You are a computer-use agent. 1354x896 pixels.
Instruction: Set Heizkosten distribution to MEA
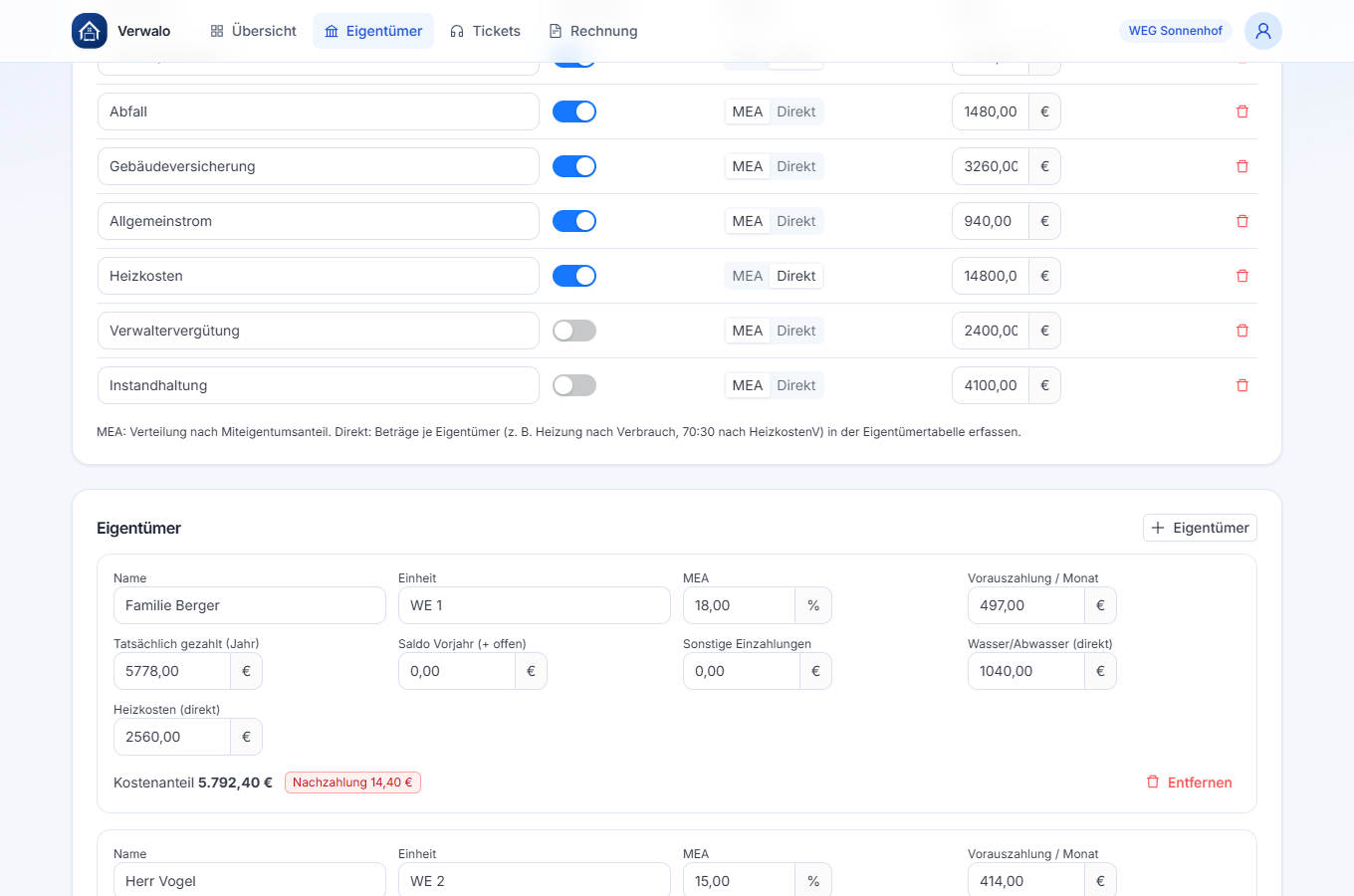tap(748, 276)
